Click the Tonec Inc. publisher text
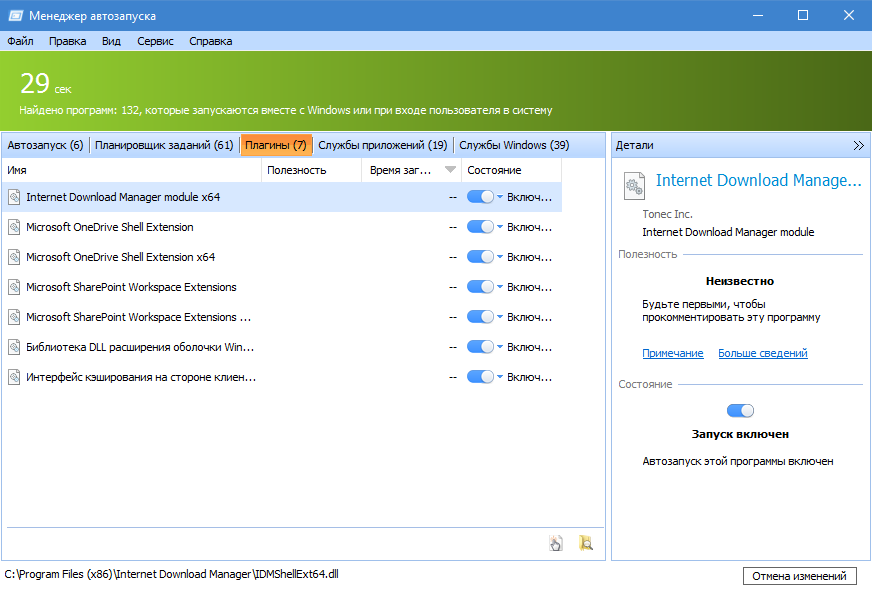This screenshot has width=872, height=592. pyautogui.click(x=667, y=214)
